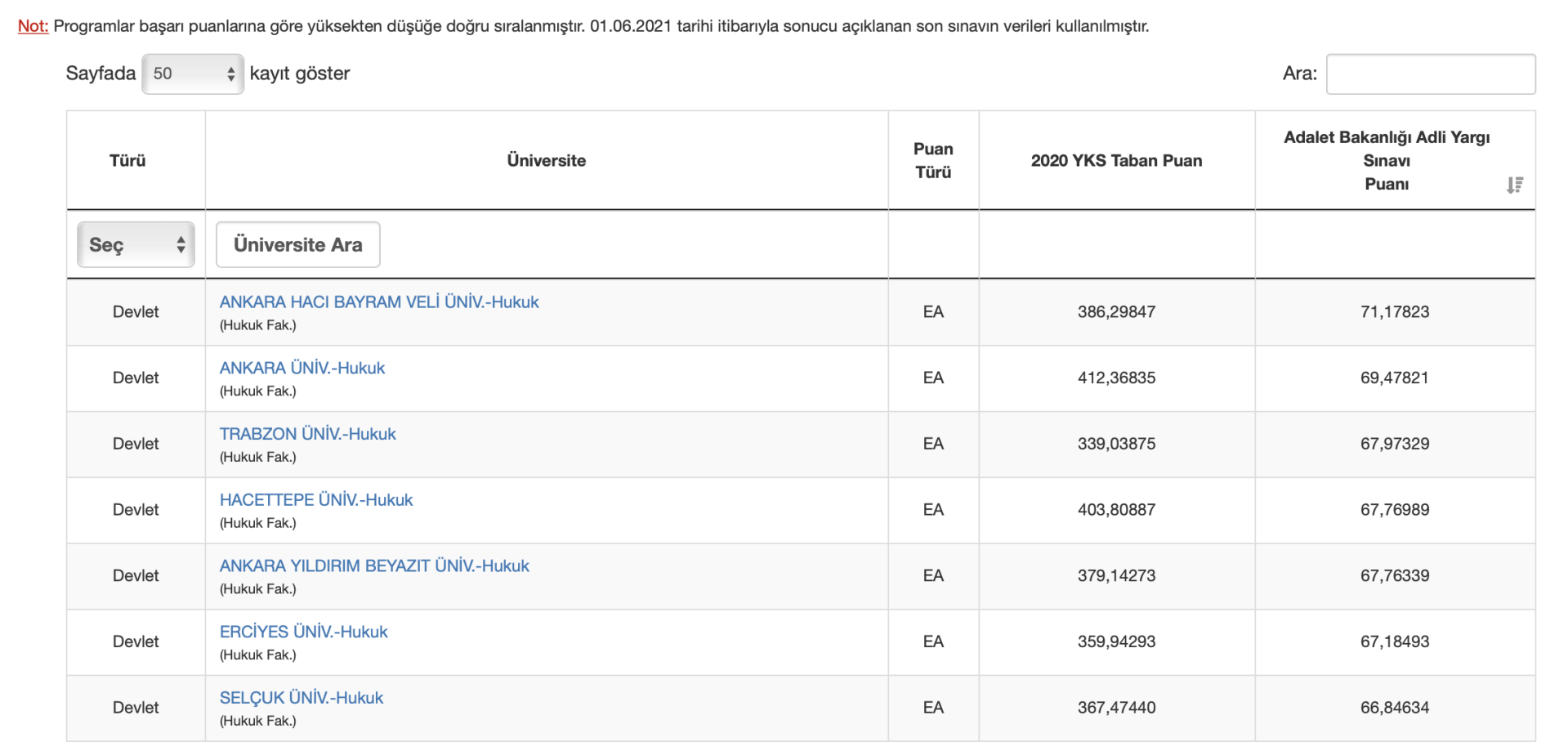Open ANKARA YILDIRIM BEYAZIT ÜNİV.-Hukuk link
The image size is (1568, 742).
374,566
